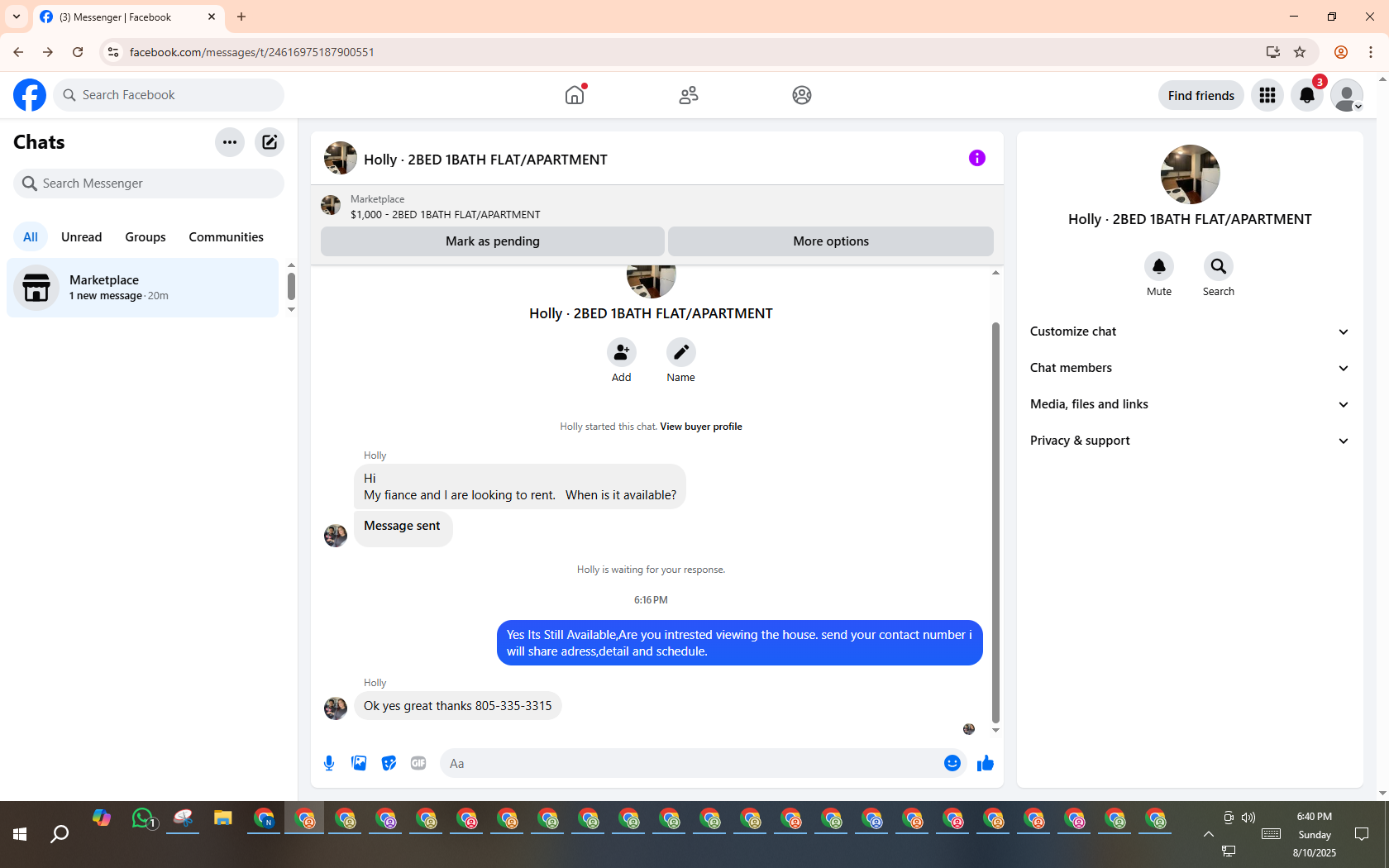Choose a sticker with the sticker icon
The height and width of the screenshot is (868, 1389).
(389, 763)
